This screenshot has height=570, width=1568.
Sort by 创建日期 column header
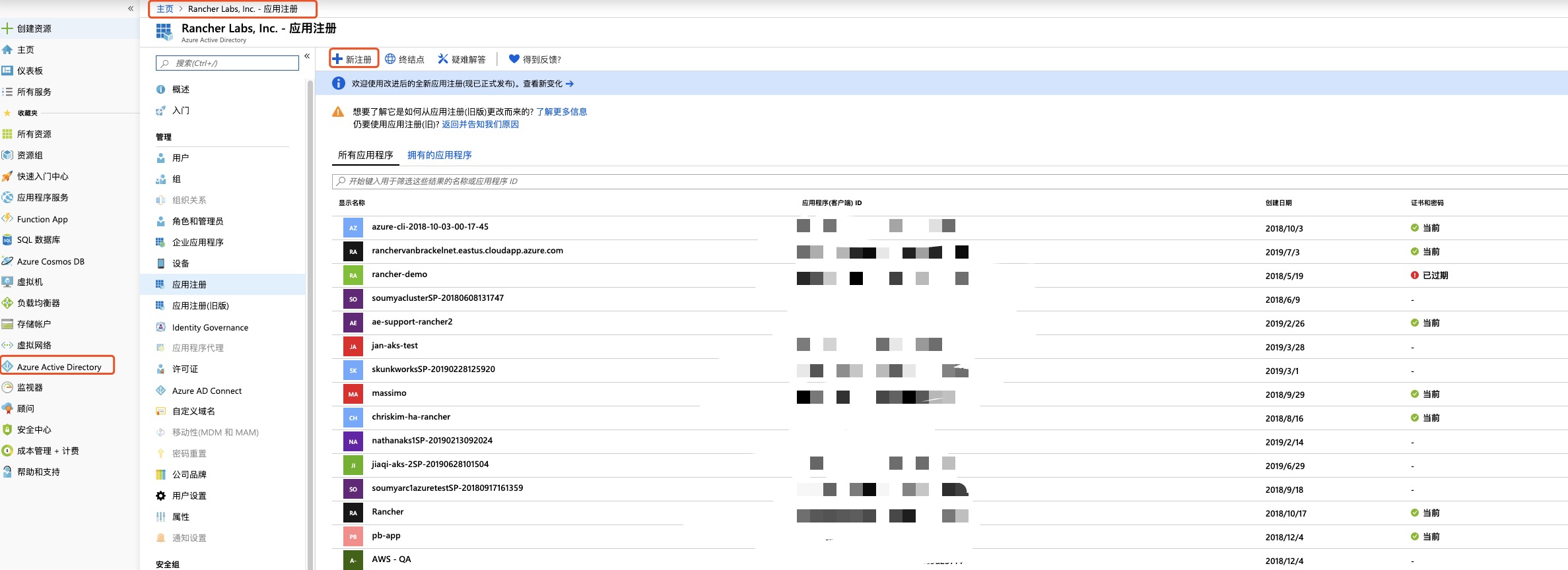coord(1278,203)
